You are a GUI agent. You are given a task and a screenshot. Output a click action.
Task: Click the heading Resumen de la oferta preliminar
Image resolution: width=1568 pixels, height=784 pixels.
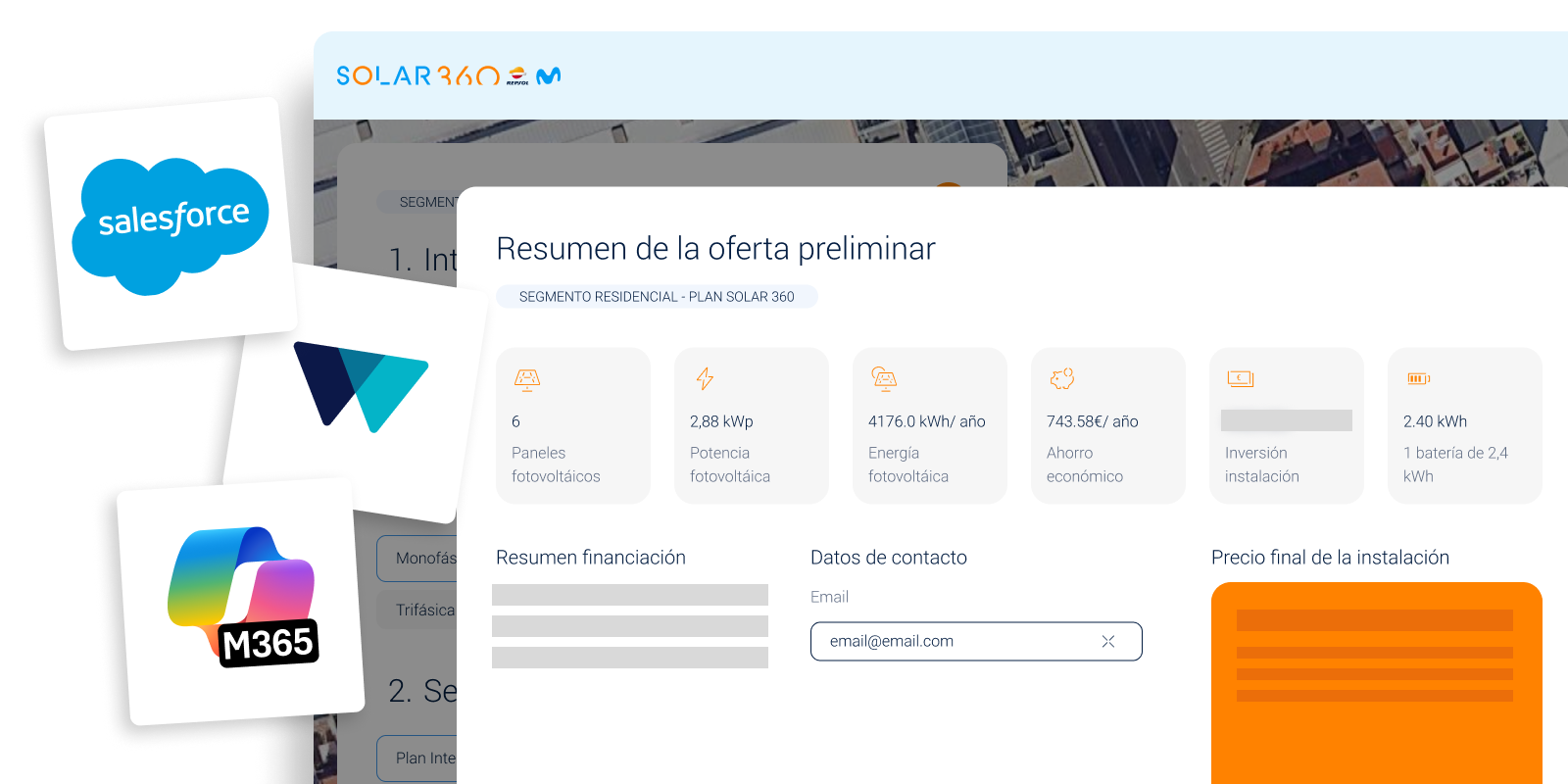[715, 249]
